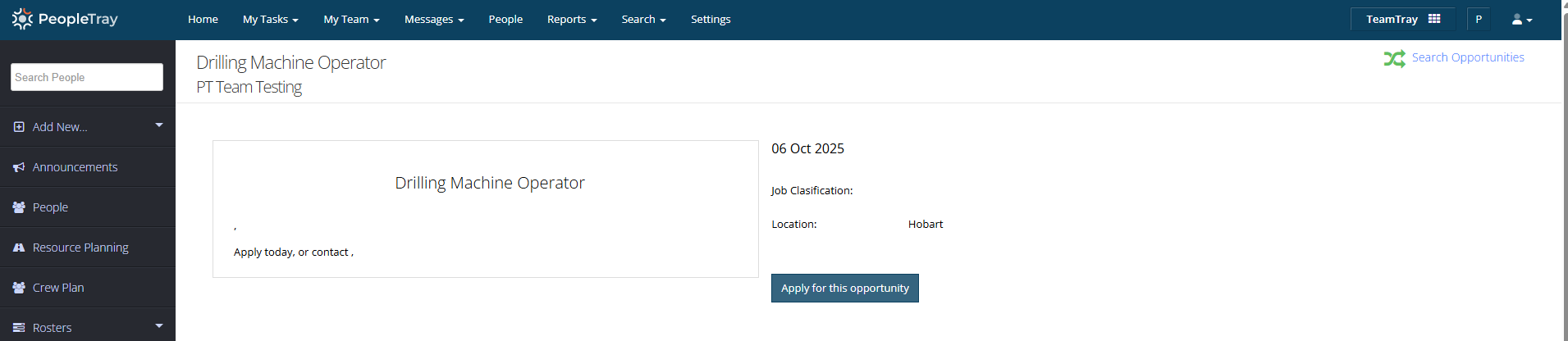Image resolution: width=1568 pixels, height=341 pixels.
Task: Click the Search Opportunities shuffle icon
Action: click(1394, 58)
